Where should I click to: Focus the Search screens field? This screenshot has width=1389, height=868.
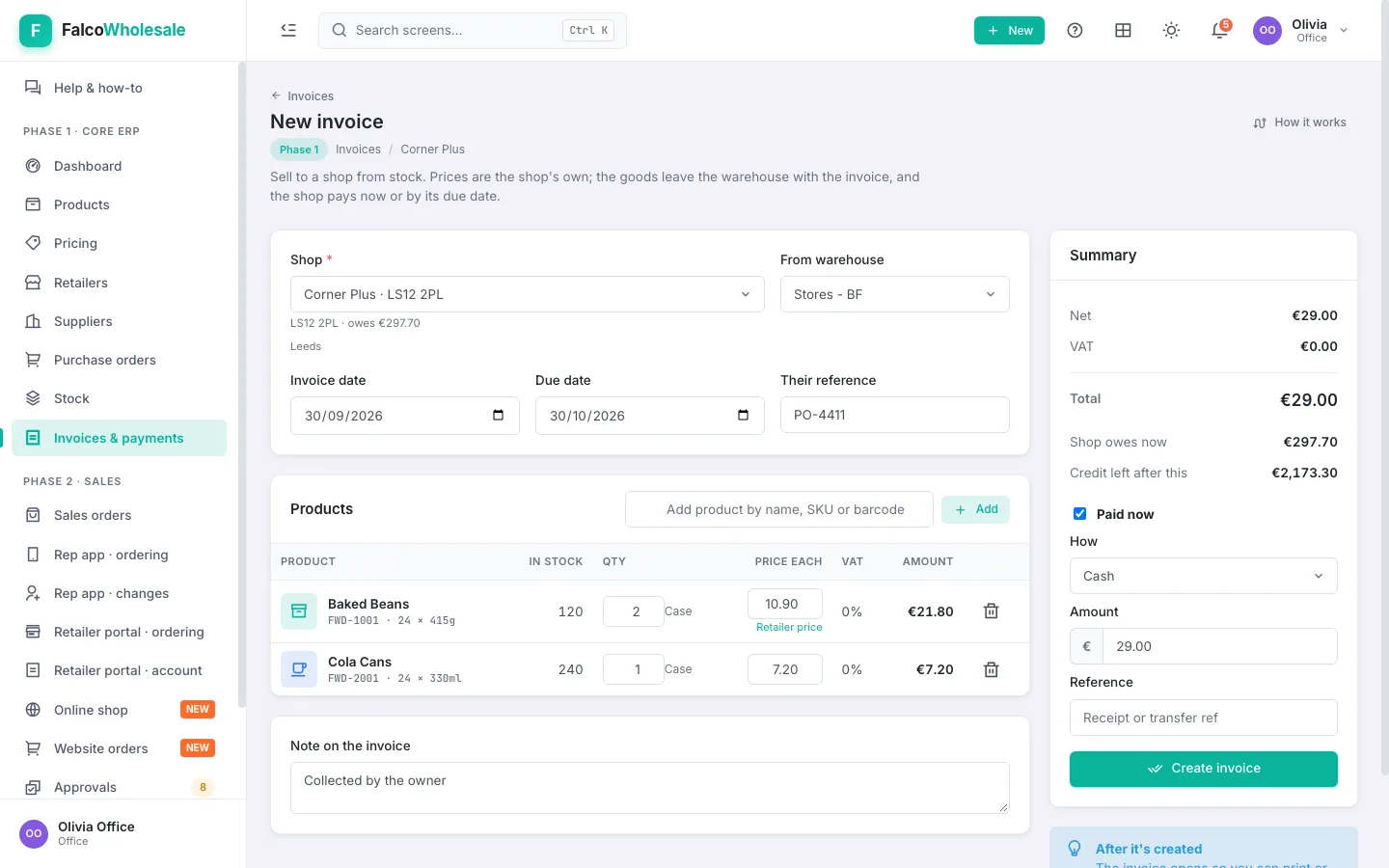(x=473, y=31)
